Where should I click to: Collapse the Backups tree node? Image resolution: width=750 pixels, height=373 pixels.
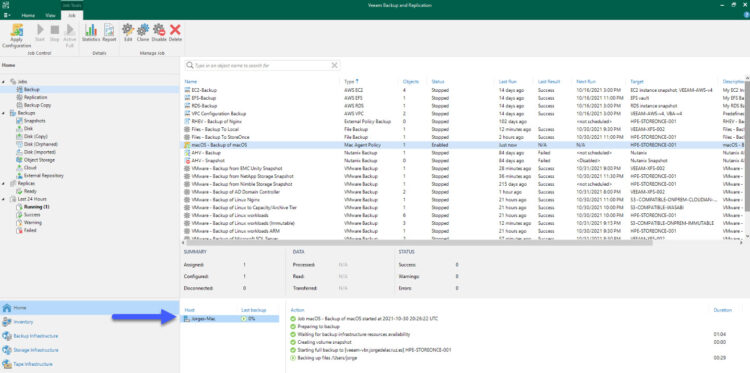4,113
